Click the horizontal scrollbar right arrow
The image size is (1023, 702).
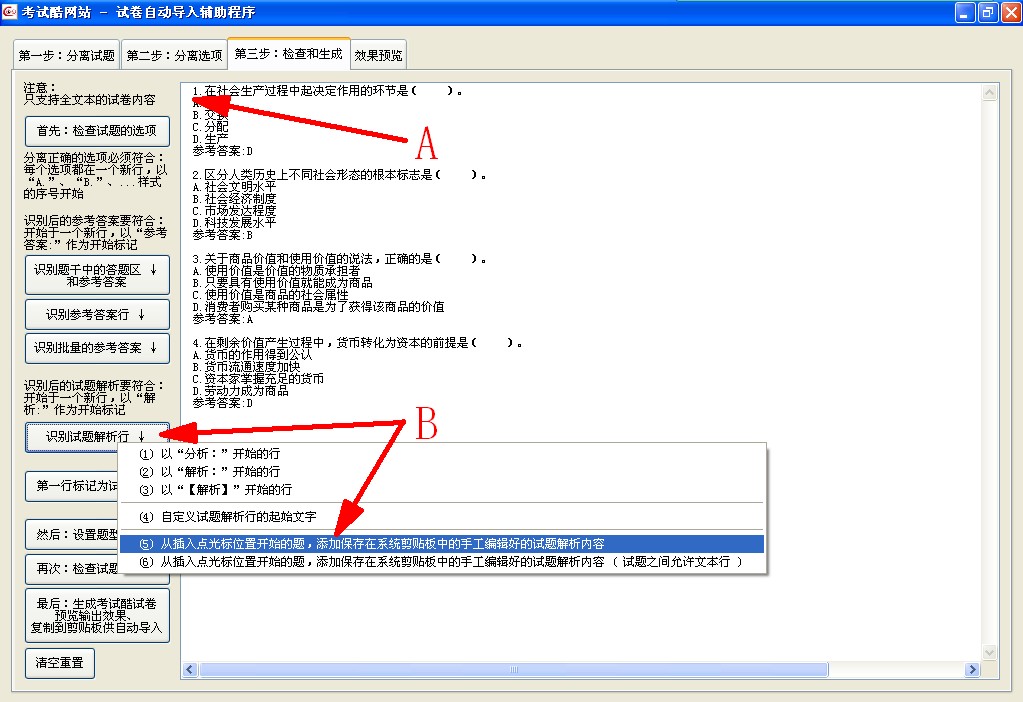972,669
